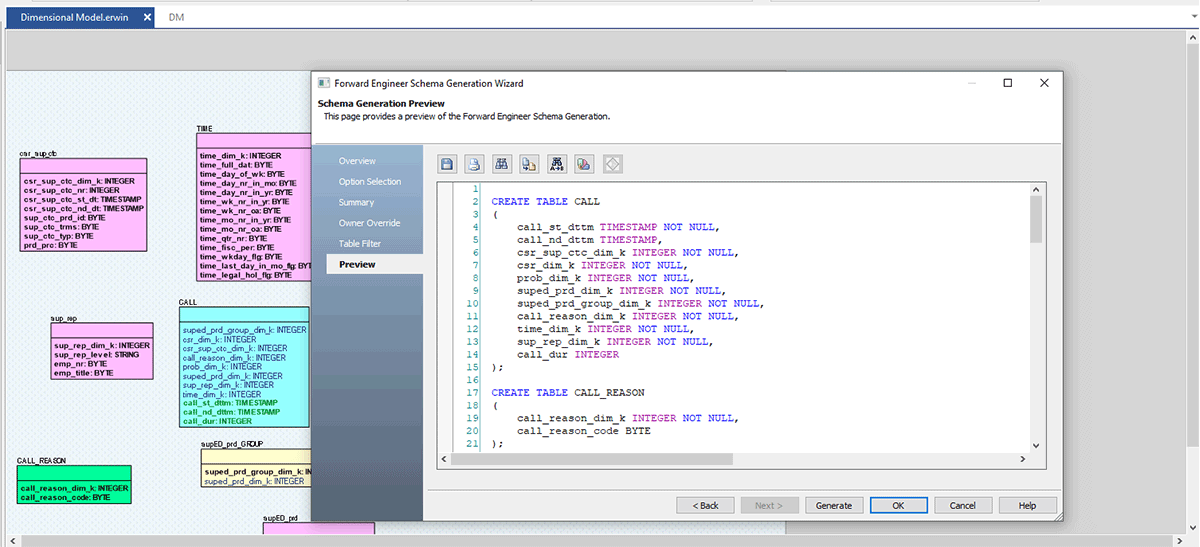Switch to Owner Override step
The height and width of the screenshot is (547, 1200).
pyautogui.click(x=368, y=223)
